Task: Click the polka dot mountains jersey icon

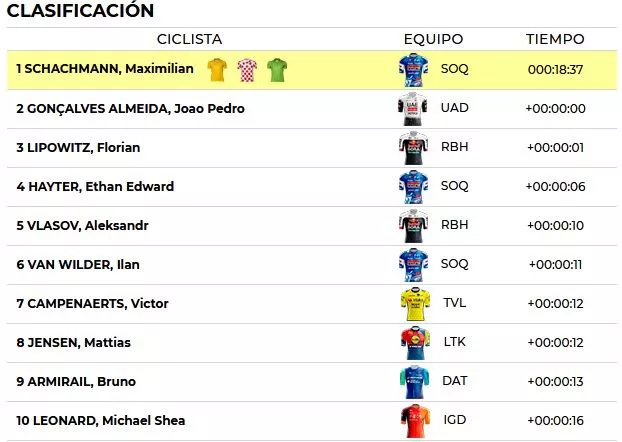Action: coord(246,70)
